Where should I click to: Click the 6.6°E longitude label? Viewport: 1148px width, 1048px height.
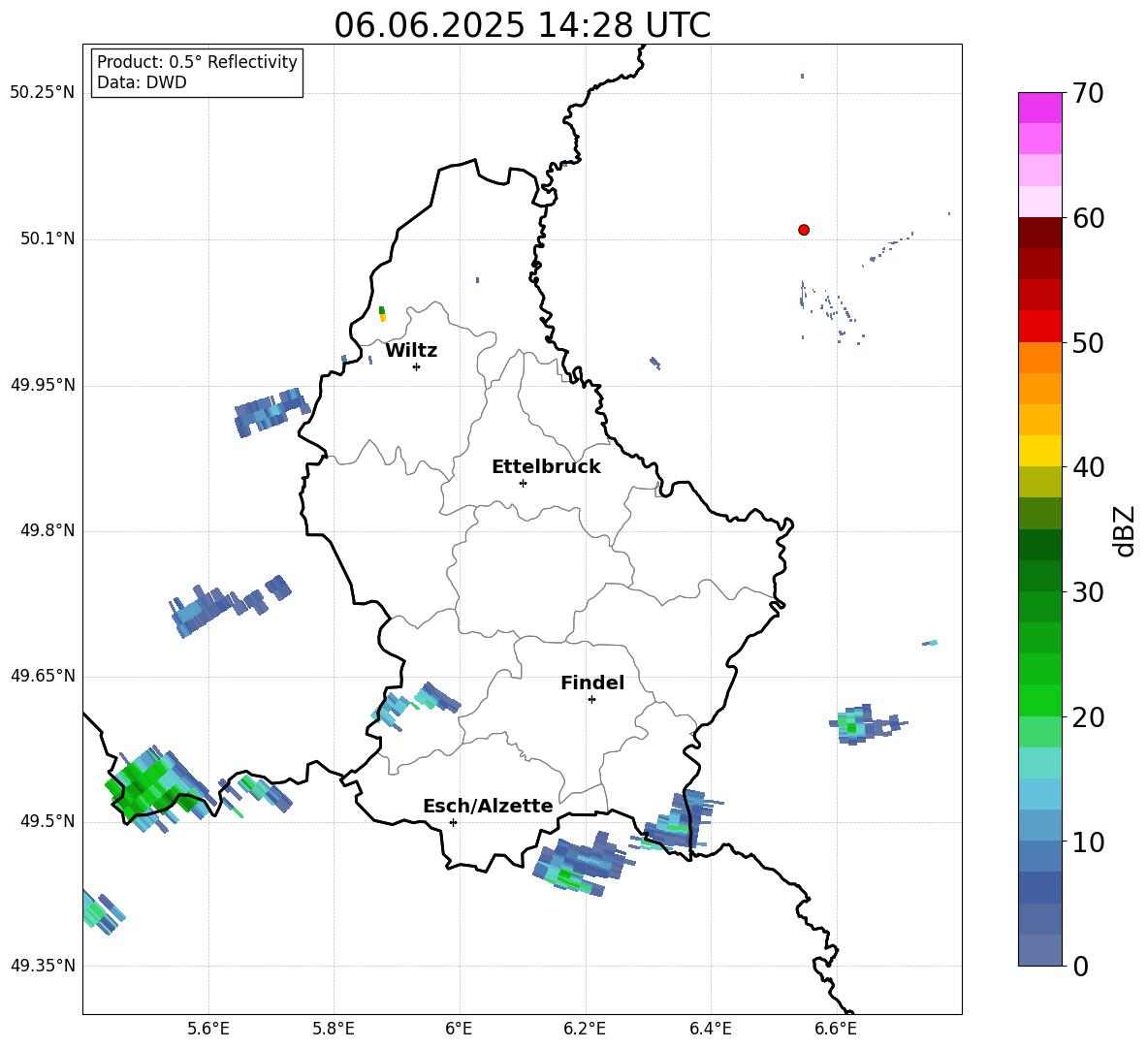pos(836,1029)
